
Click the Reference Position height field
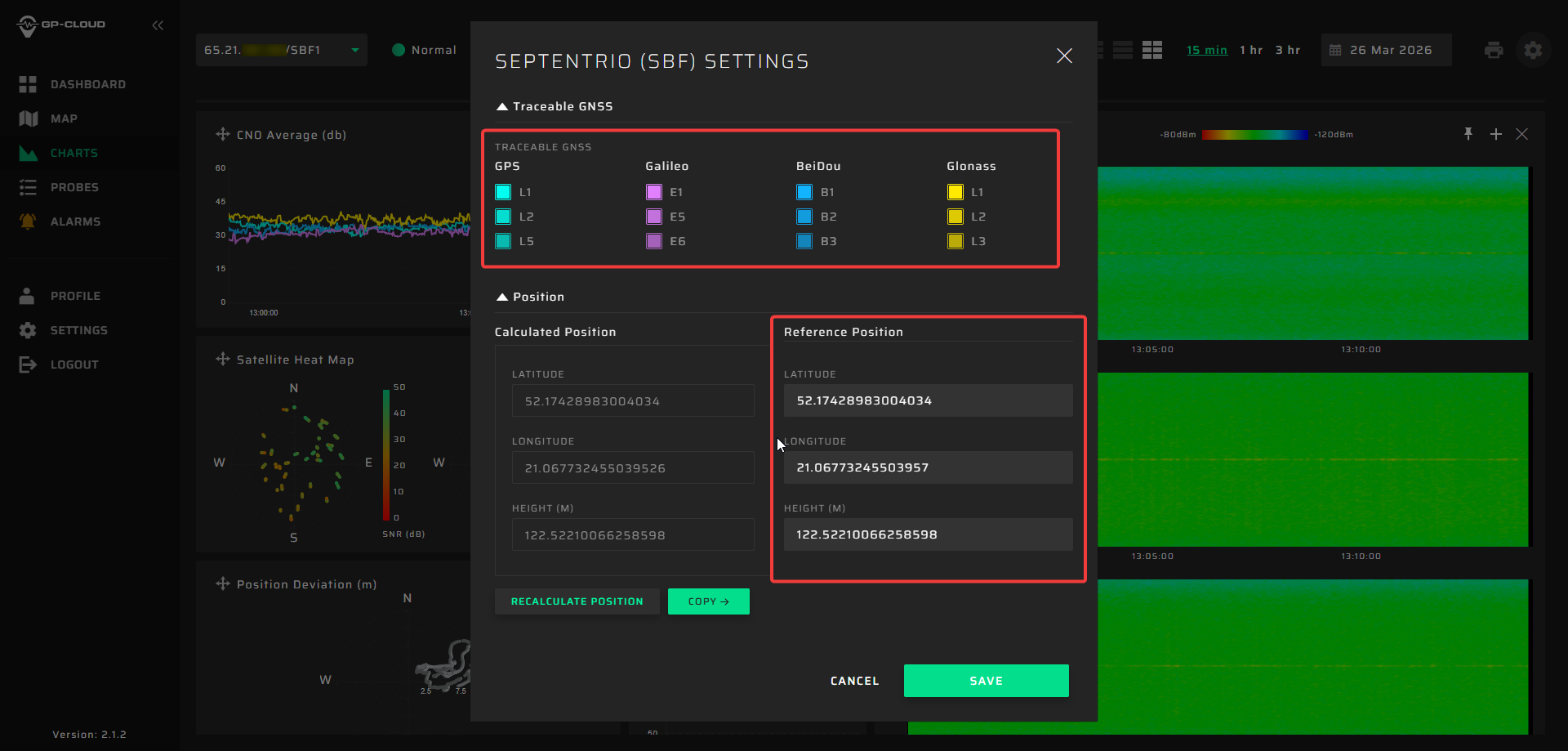coord(929,534)
